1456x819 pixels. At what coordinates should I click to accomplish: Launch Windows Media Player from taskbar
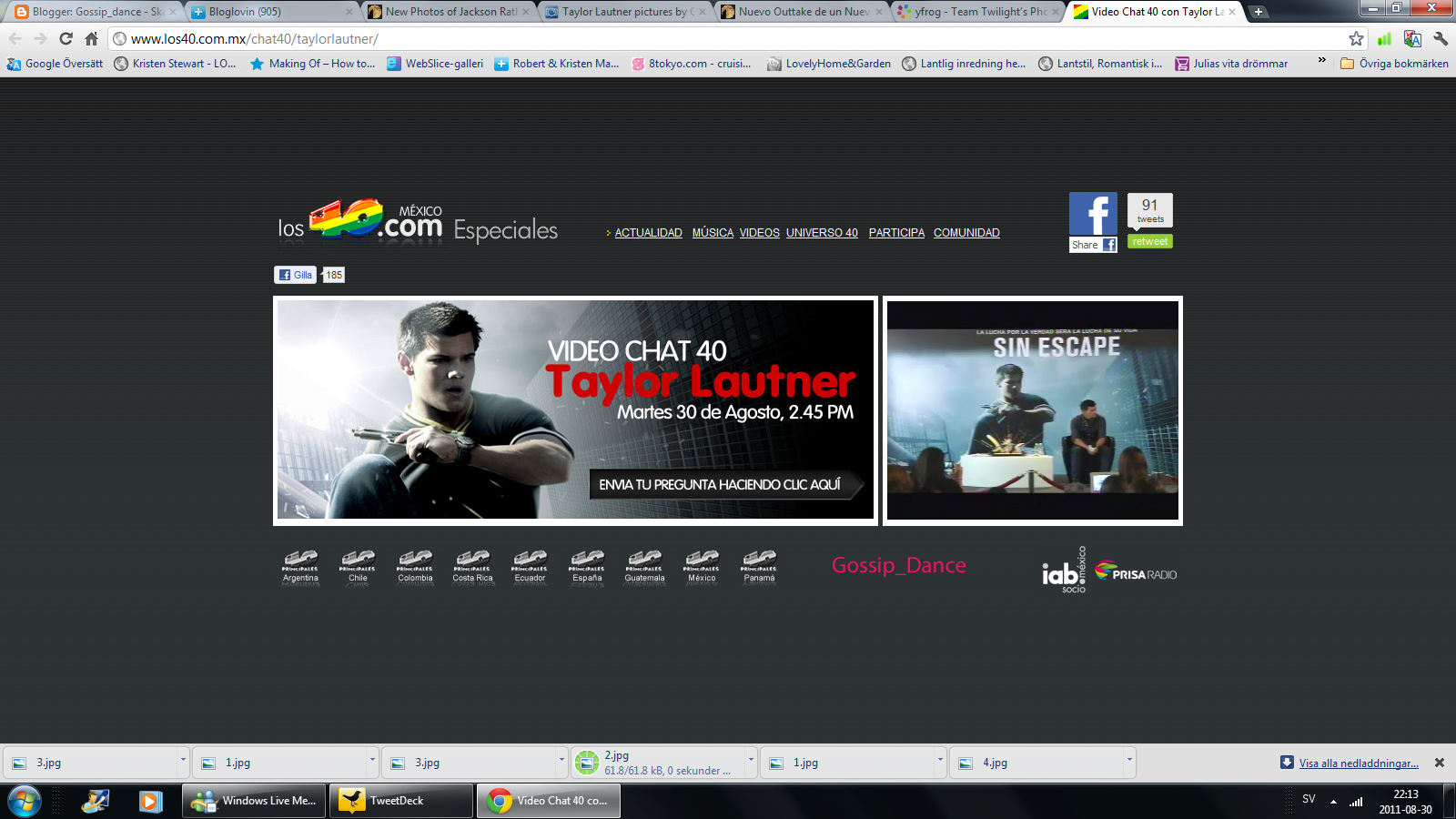pyautogui.click(x=150, y=801)
